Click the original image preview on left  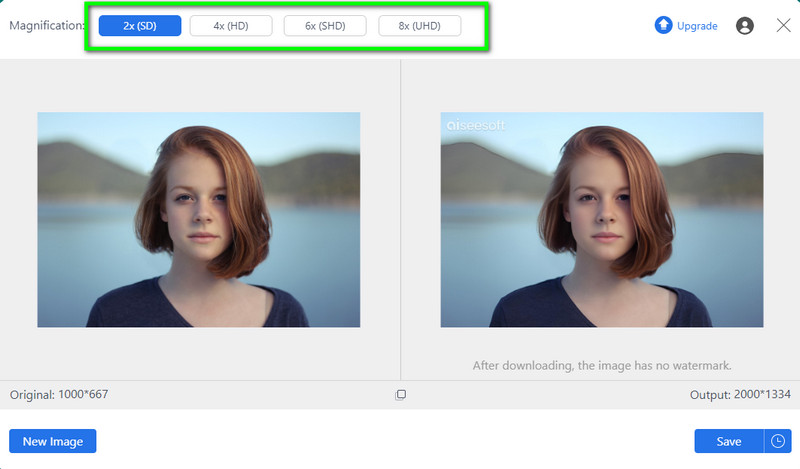[198, 219]
